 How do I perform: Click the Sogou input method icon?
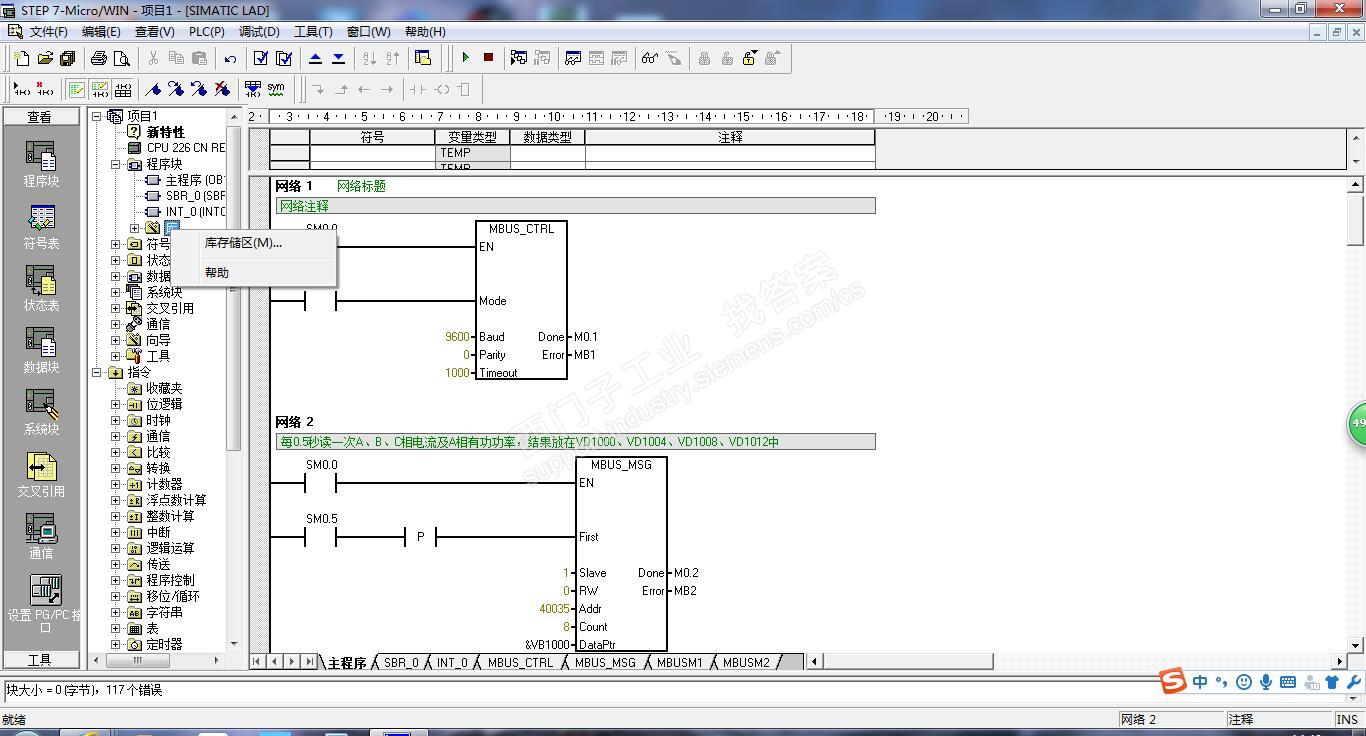click(1173, 682)
